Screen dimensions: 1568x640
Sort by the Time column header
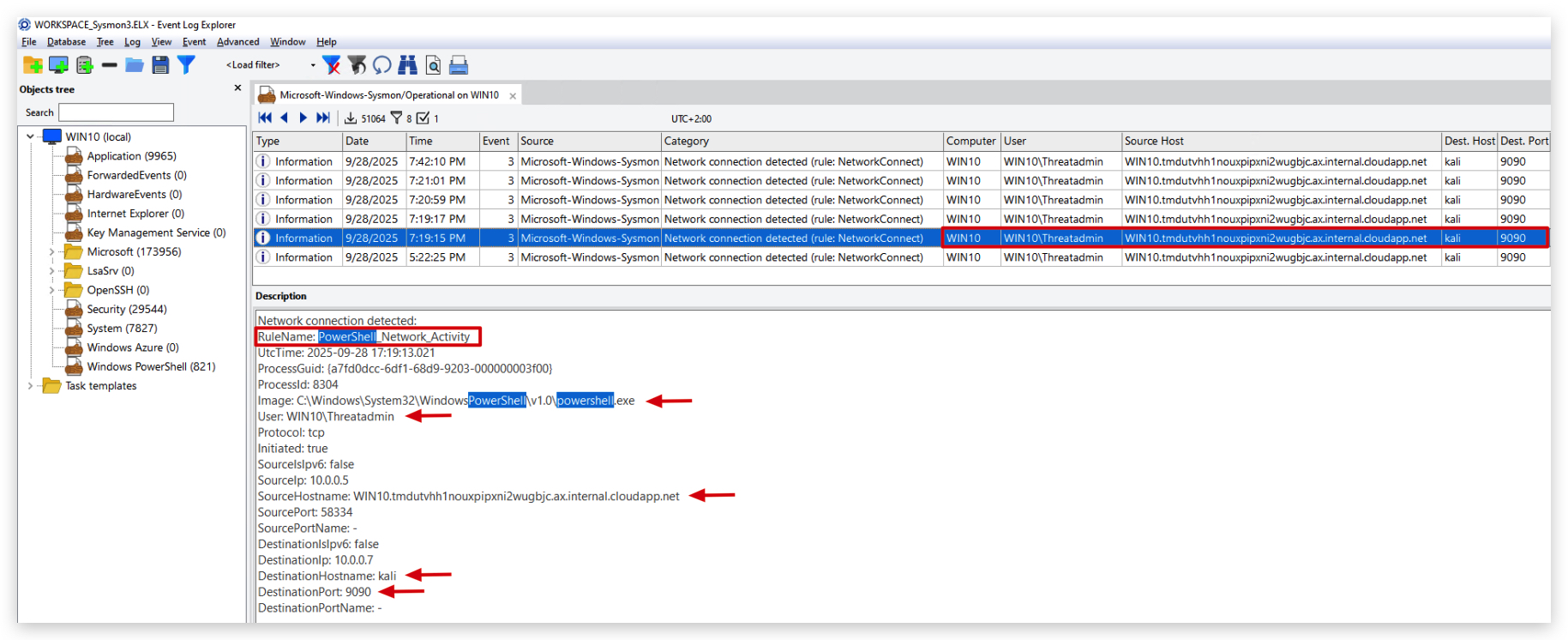tap(442, 142)
